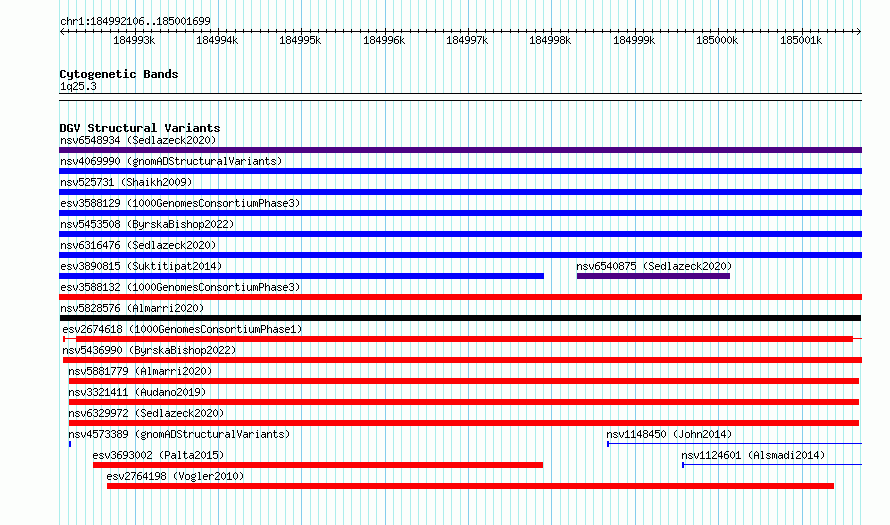Click the short purple nsv6540875 bar

(653, 276)
